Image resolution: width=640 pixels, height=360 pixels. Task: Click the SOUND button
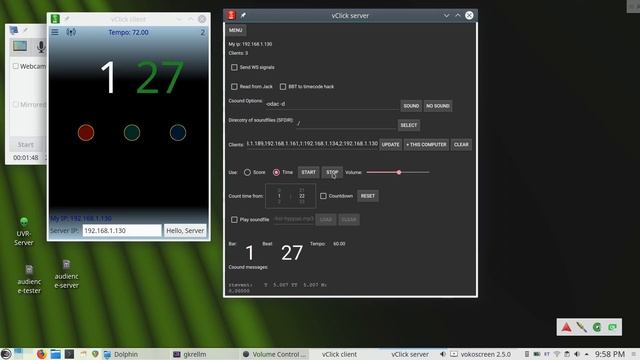coord(411,106)
